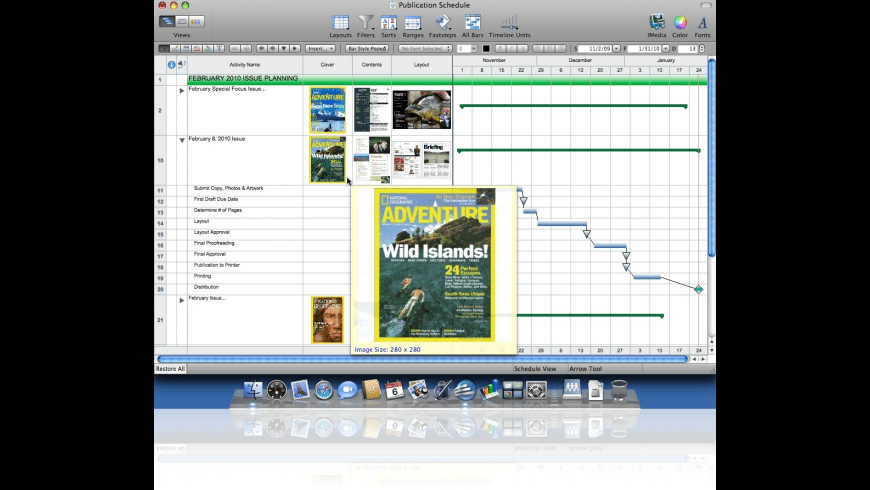Open the iMedia browser
This screenshot has width=870, height=490.
point(657,26)
